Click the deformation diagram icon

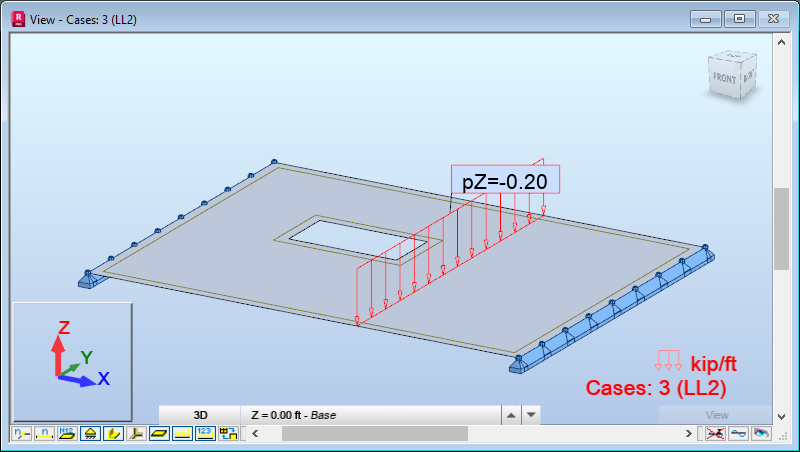(738, 434)
